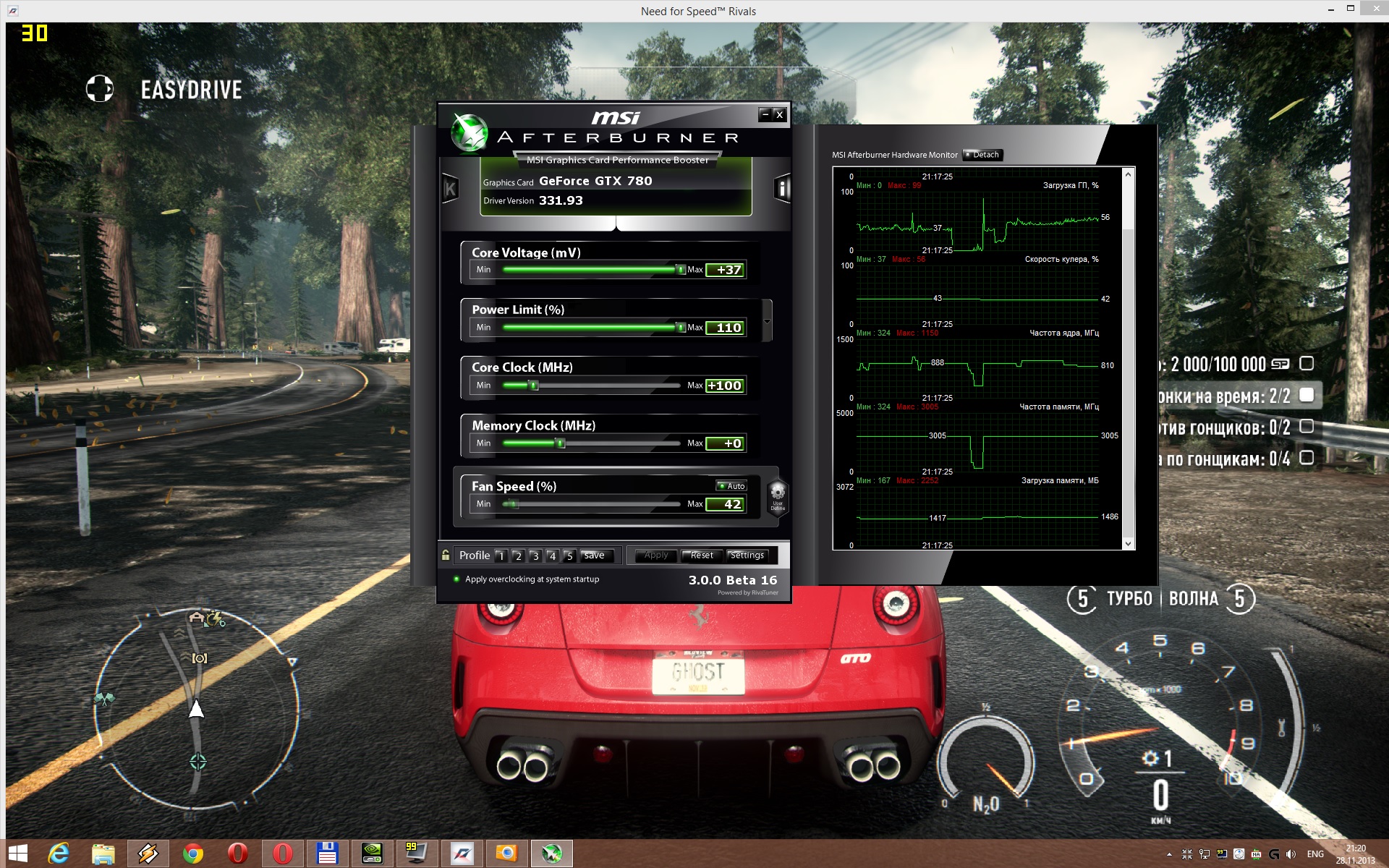Open Google Chrome from the taskbar

192,854
